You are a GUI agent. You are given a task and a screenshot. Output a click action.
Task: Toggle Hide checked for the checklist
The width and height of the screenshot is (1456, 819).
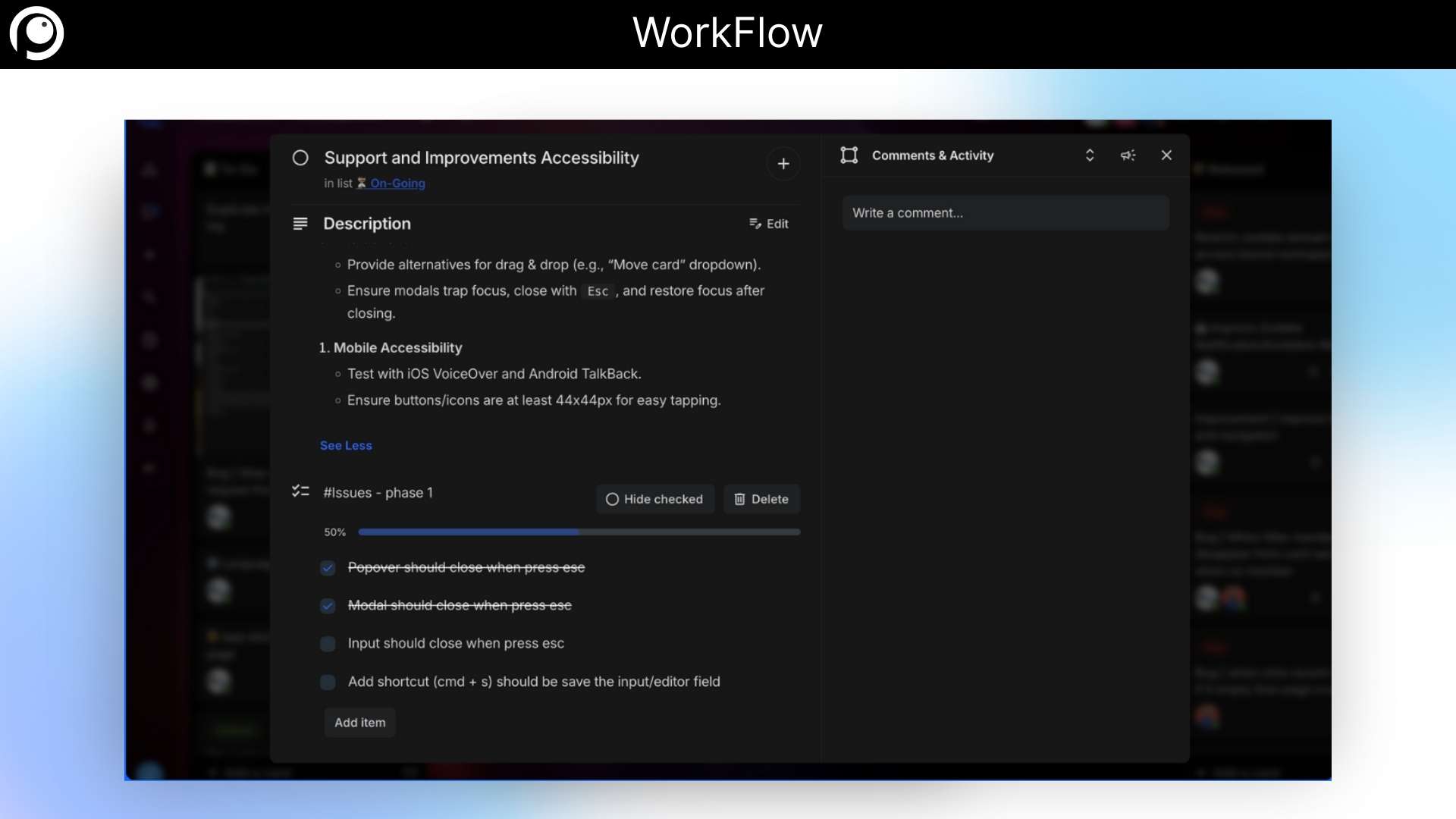pos(654,499)
